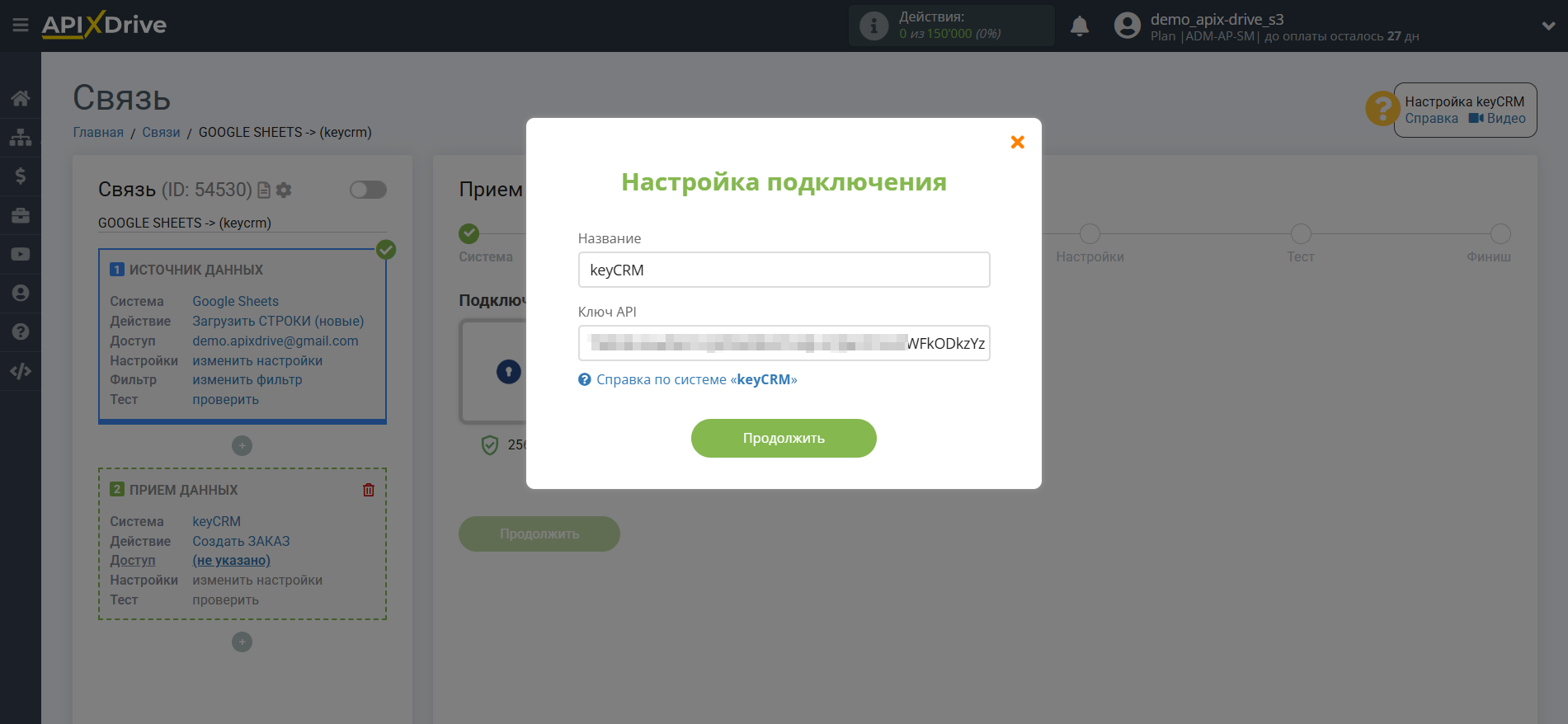Image resolution: width=1568 pixels, height=724 pixels.
Task: Click the Название input field
Action: pyautogui.click(x=784, y=270)
